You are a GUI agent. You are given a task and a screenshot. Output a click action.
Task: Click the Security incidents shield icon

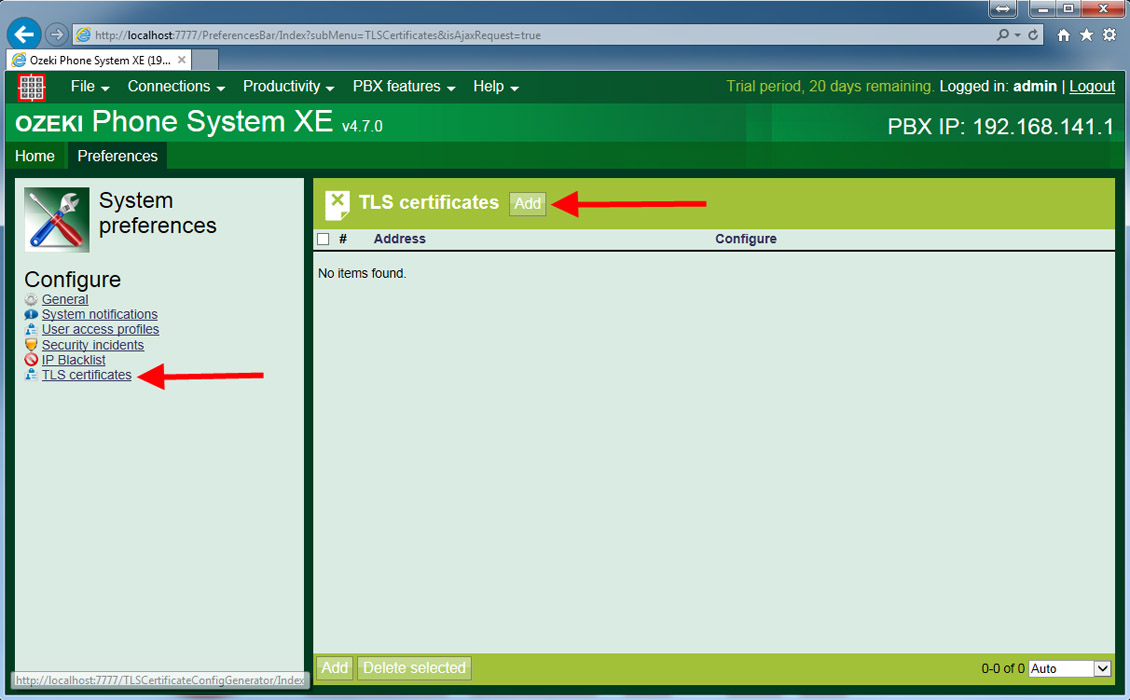pos(31,345)
